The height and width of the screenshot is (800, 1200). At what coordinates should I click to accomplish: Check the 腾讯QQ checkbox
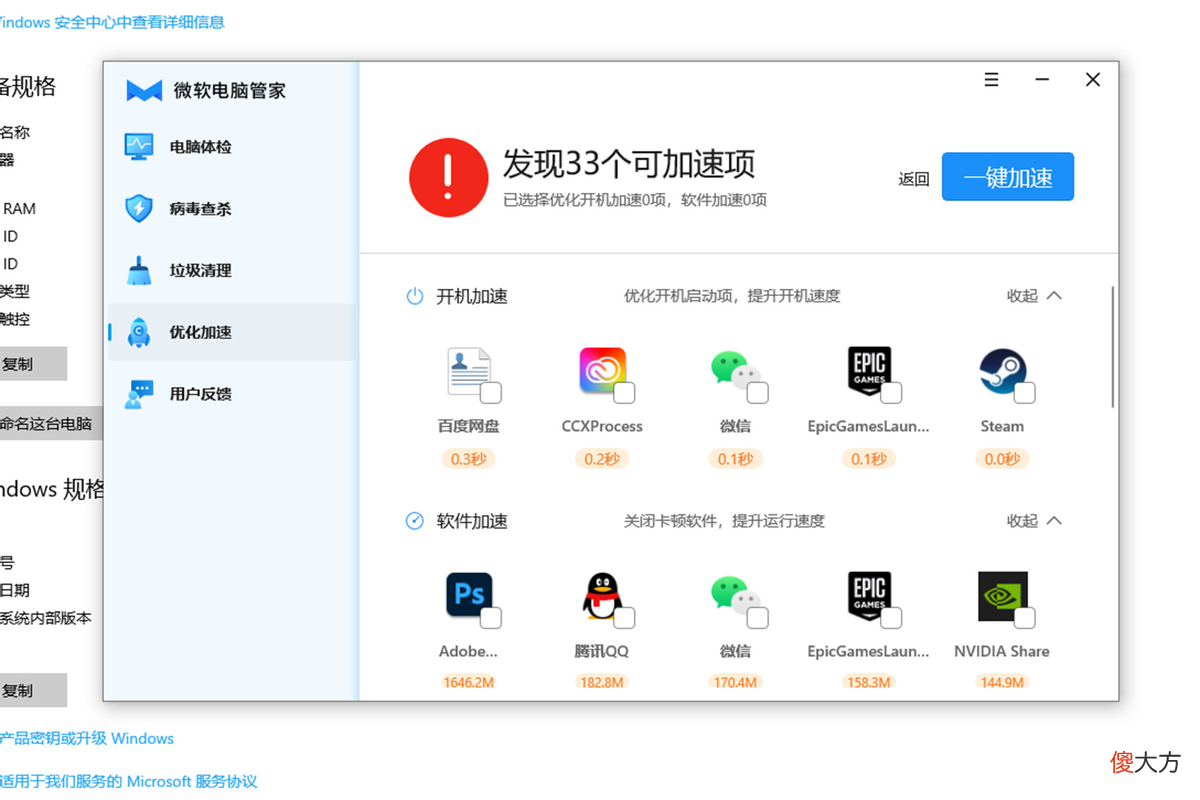pos(624,617)
